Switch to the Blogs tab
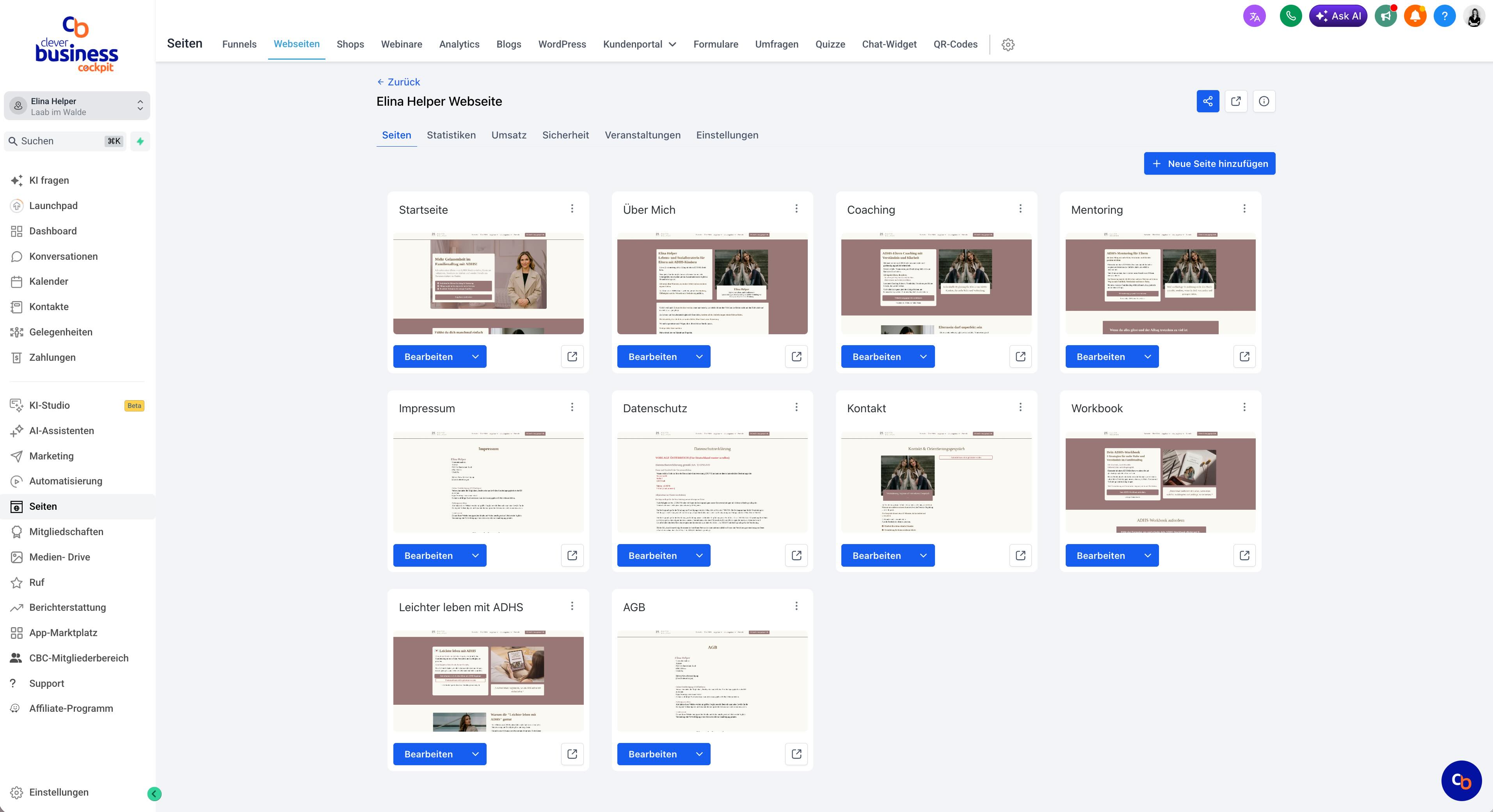Screen dimensions: 1493x812 [508, 44]
